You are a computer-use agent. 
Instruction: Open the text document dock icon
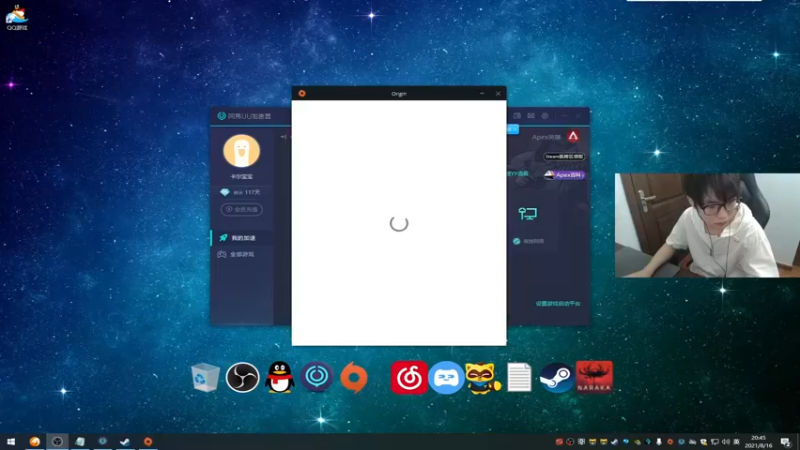519,378
